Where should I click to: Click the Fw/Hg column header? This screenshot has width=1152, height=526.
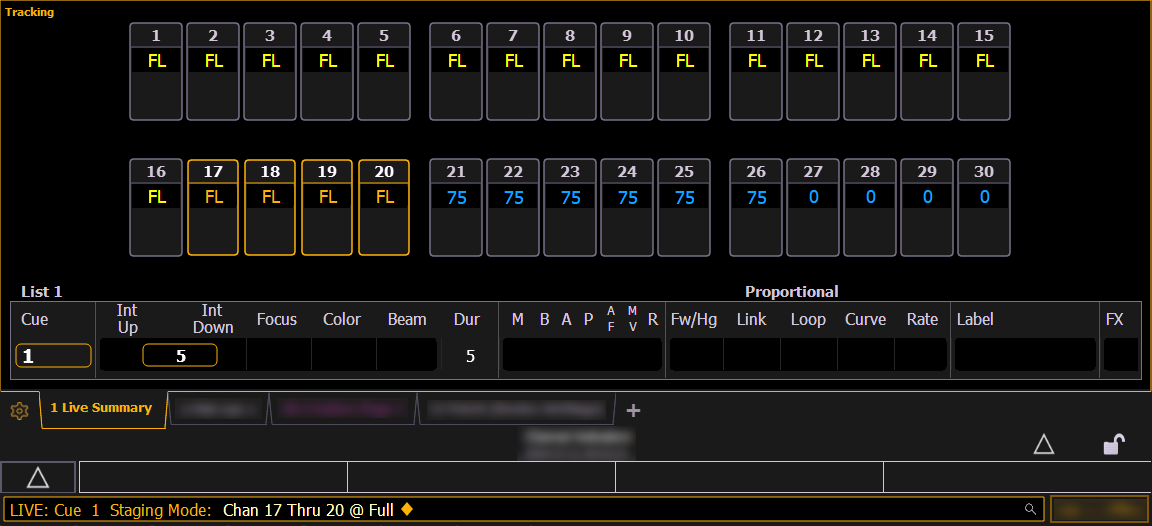coord(694,320)
